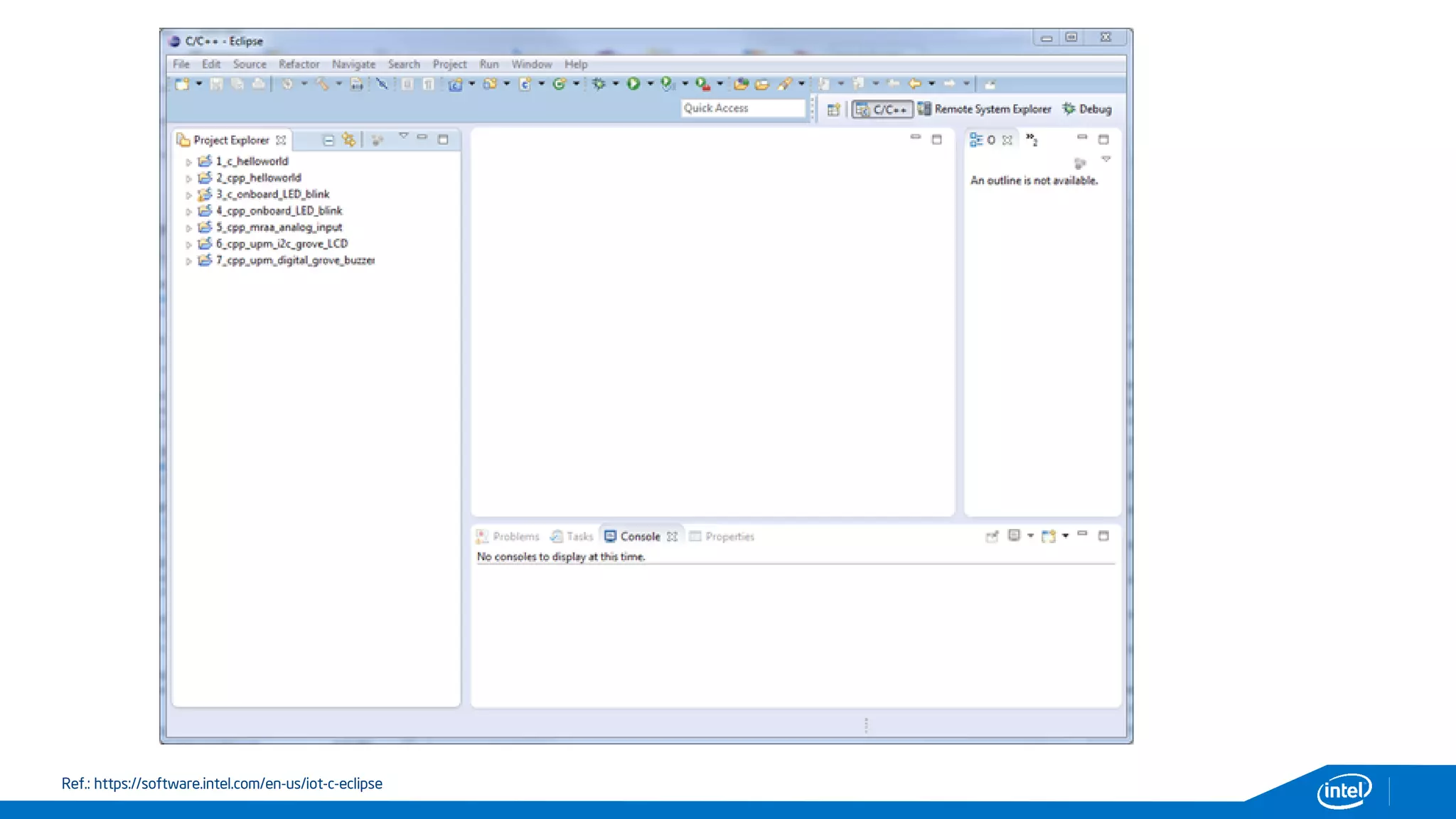This screenshot has width=1456, height=819.
Task: Click the New file toolbar icon
Action: point(182,84)
